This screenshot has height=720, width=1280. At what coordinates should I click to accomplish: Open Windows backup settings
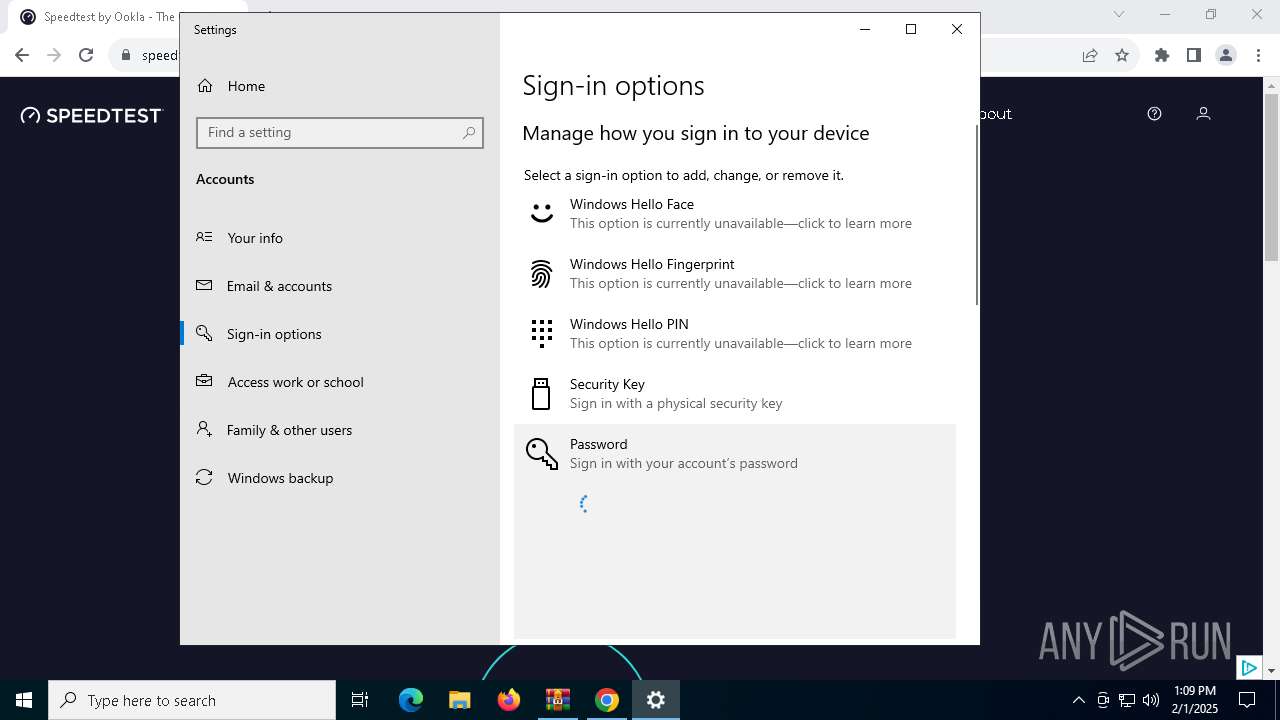coord(339,478)
